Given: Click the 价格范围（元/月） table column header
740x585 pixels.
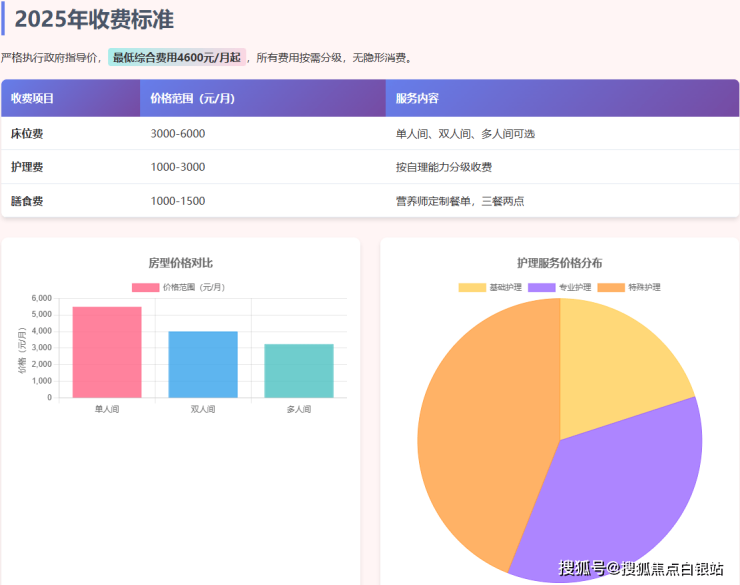Looking at the screenshot, I should [x=192, y=99].
